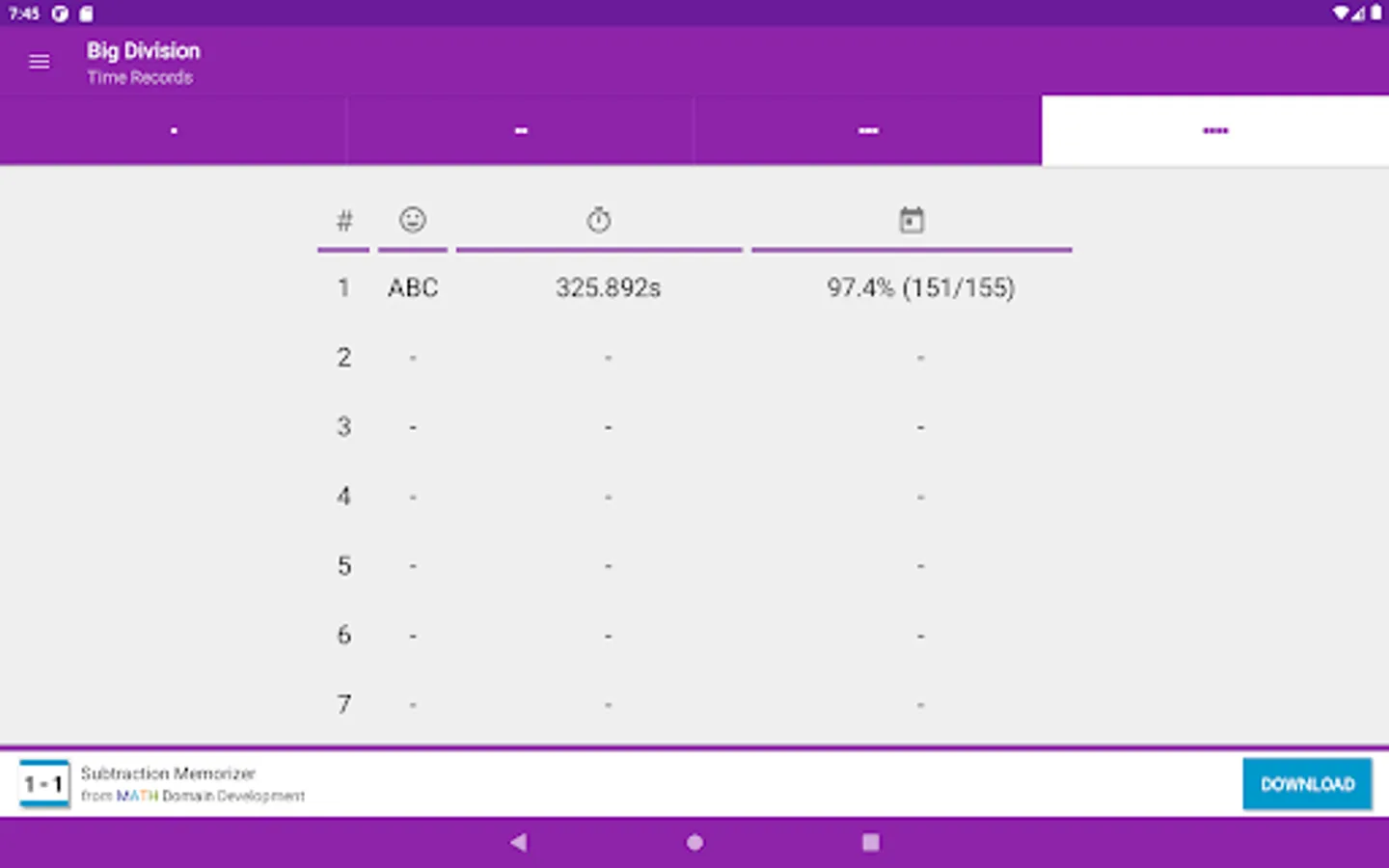This screenshot has height=868, width=1389.
Task: Click the rank number column header
Action: (x=343, y=221)
